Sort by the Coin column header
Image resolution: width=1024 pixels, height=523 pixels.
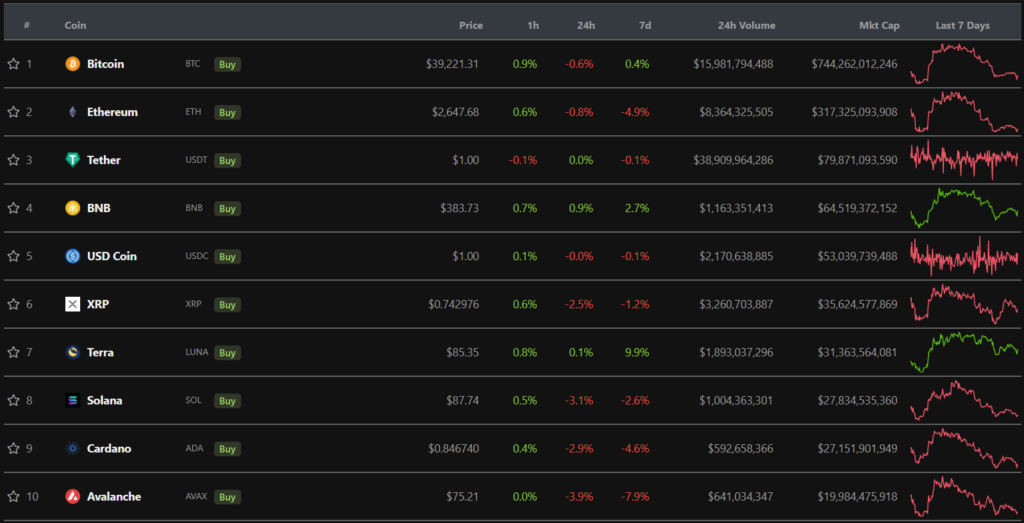pos(75,25)
